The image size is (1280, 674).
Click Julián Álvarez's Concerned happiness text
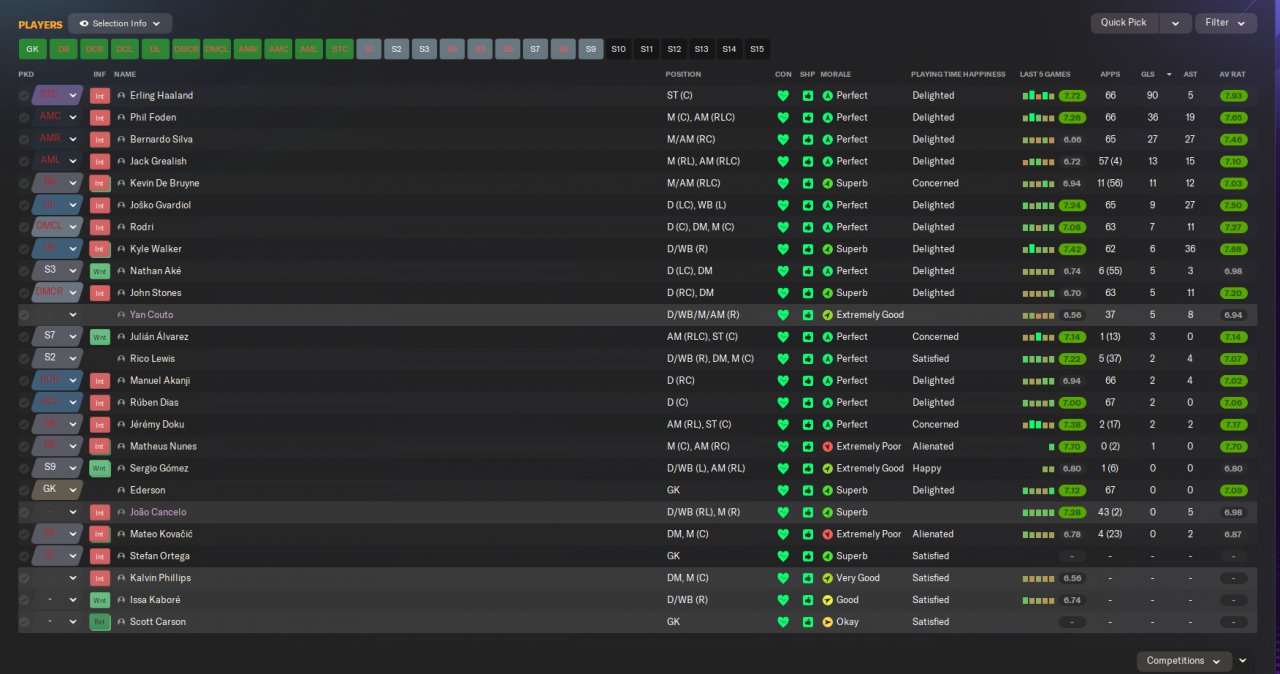point(935,337)
